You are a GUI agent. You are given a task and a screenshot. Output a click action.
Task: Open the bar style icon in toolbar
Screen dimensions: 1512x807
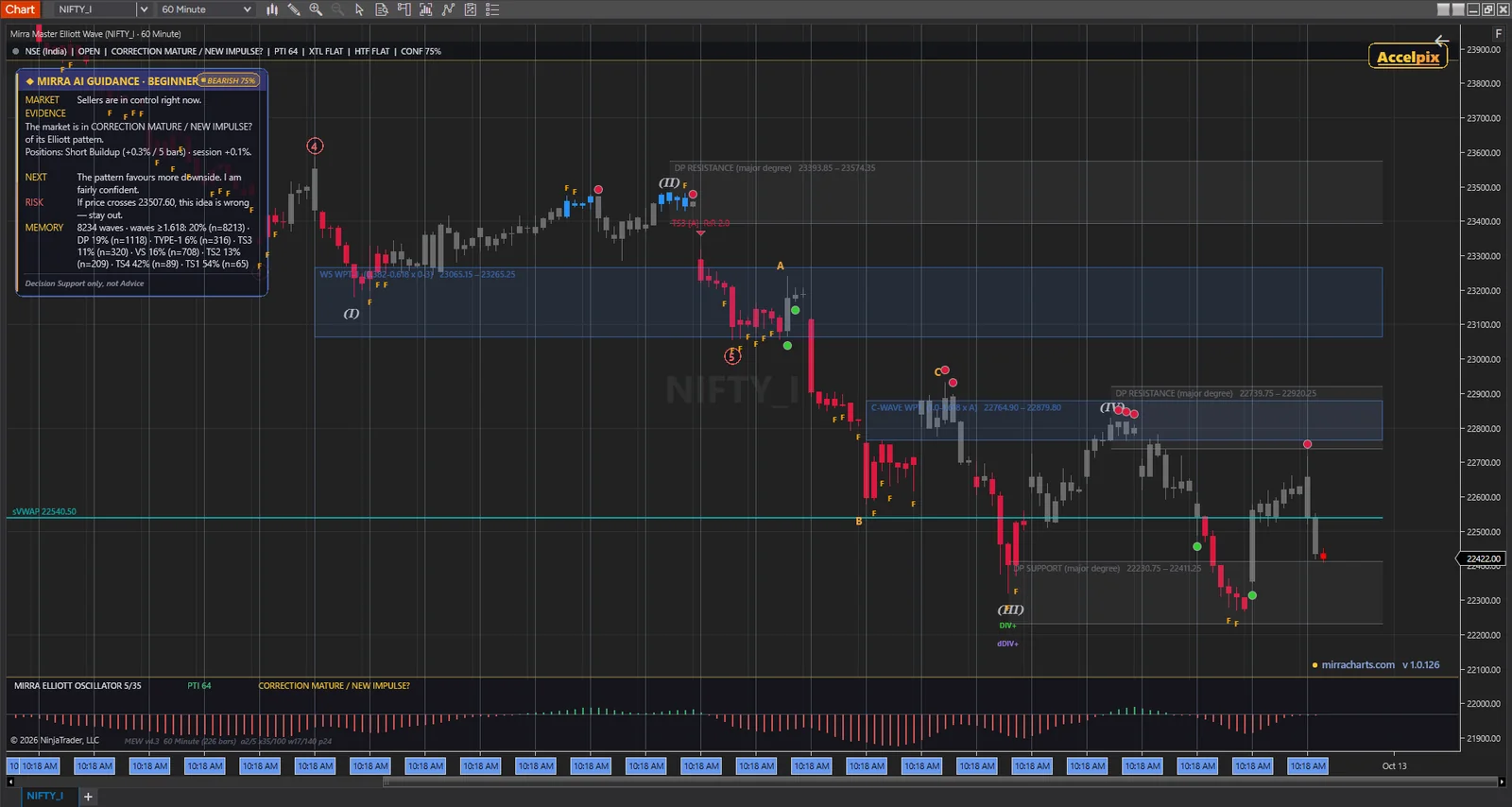coord(272,9)
